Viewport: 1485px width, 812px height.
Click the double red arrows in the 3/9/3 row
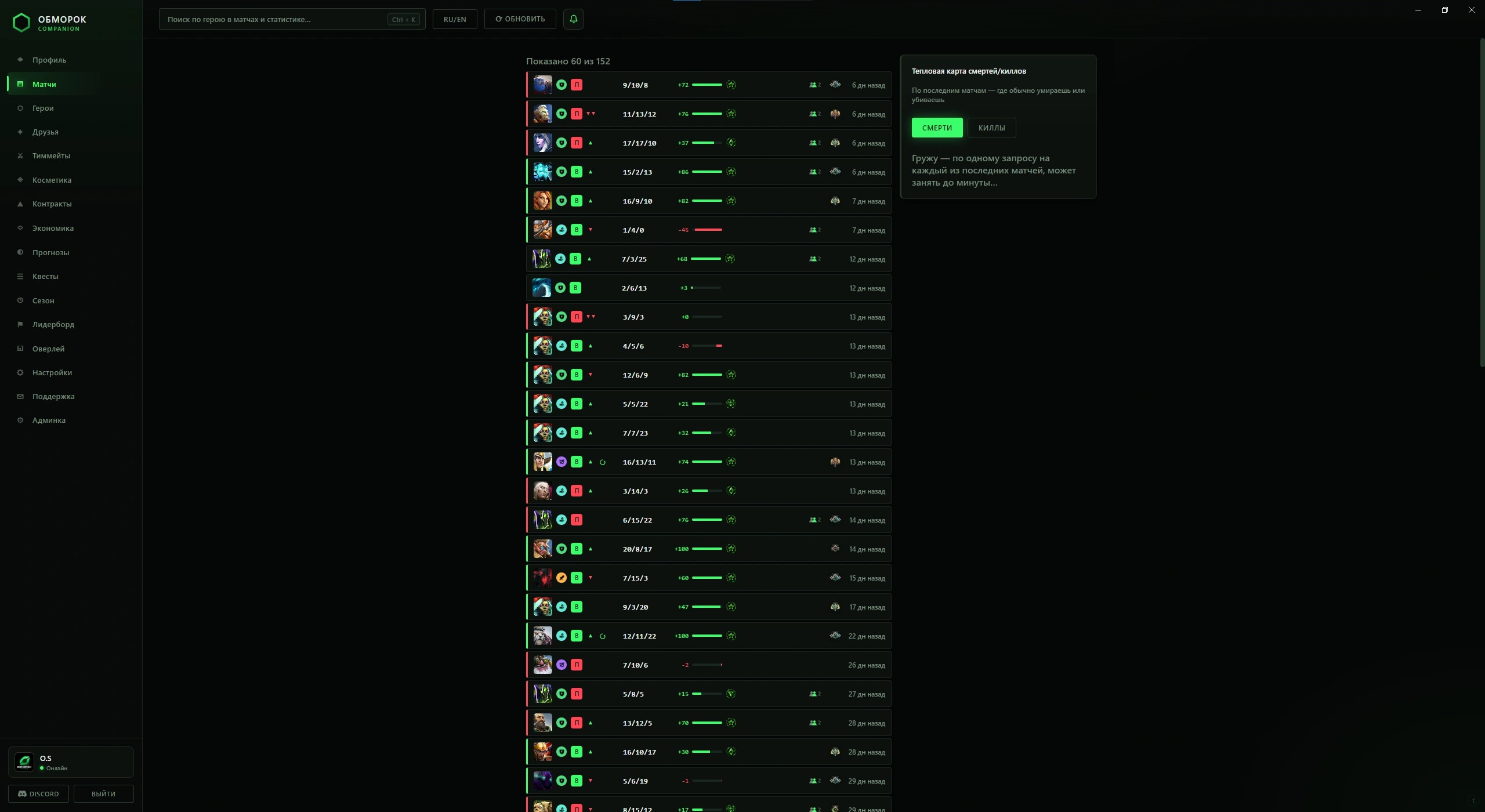pos(591,317)
